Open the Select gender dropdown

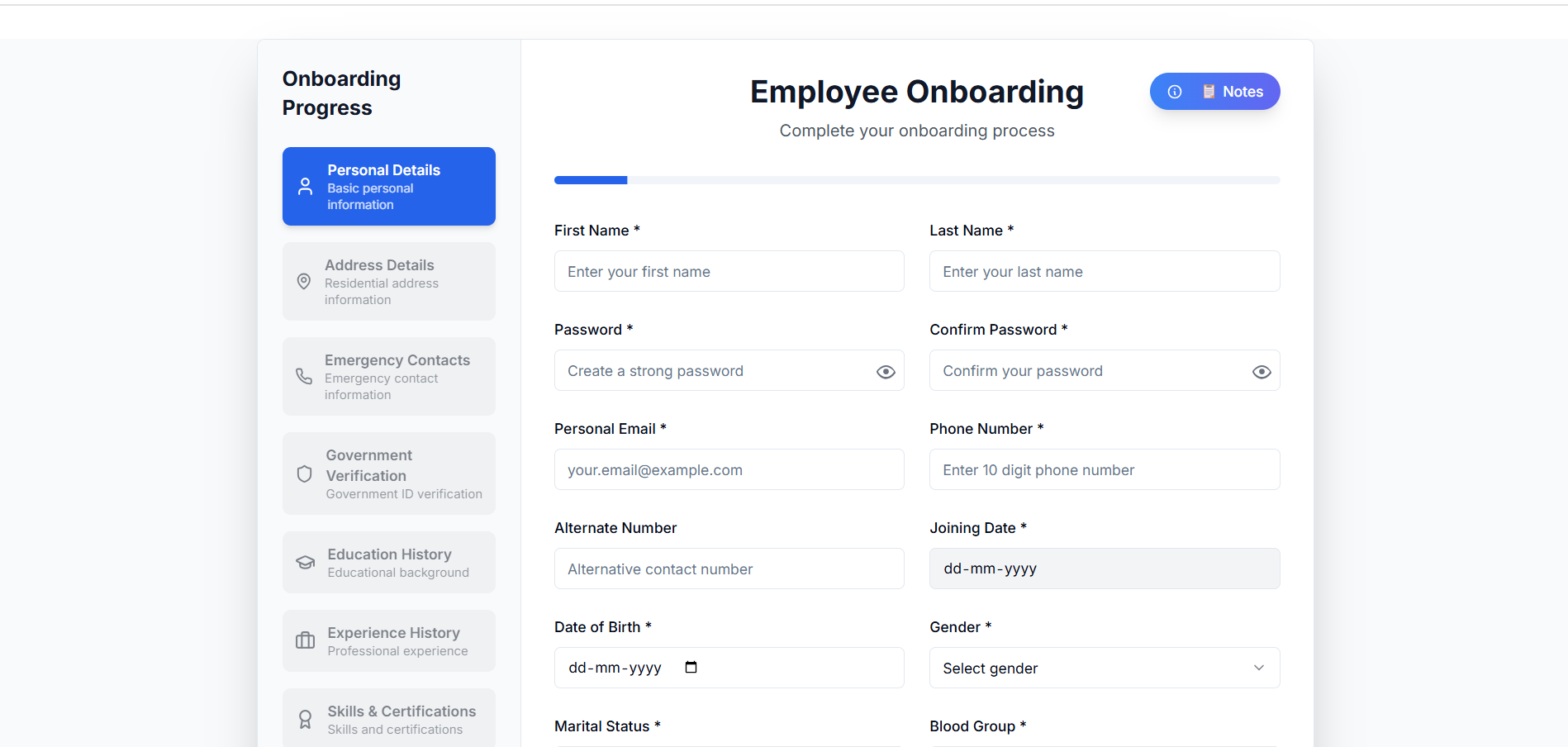[1105, 668]
